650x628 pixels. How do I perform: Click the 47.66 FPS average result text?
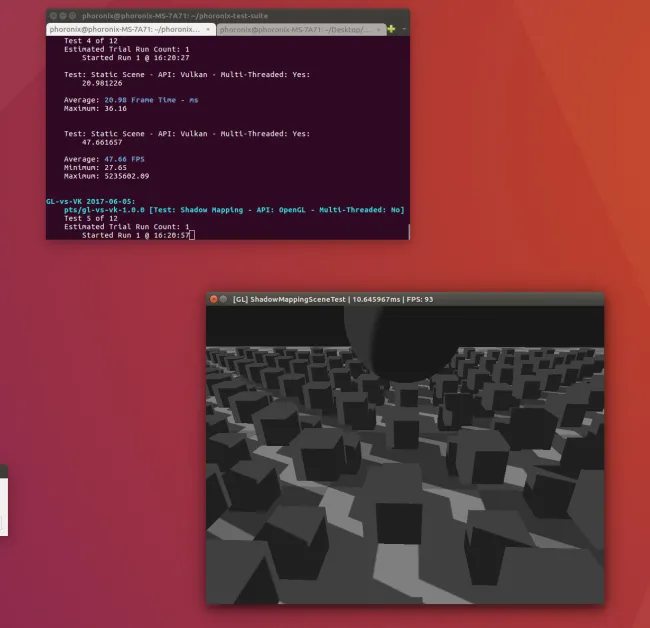(x=125, y=159)
